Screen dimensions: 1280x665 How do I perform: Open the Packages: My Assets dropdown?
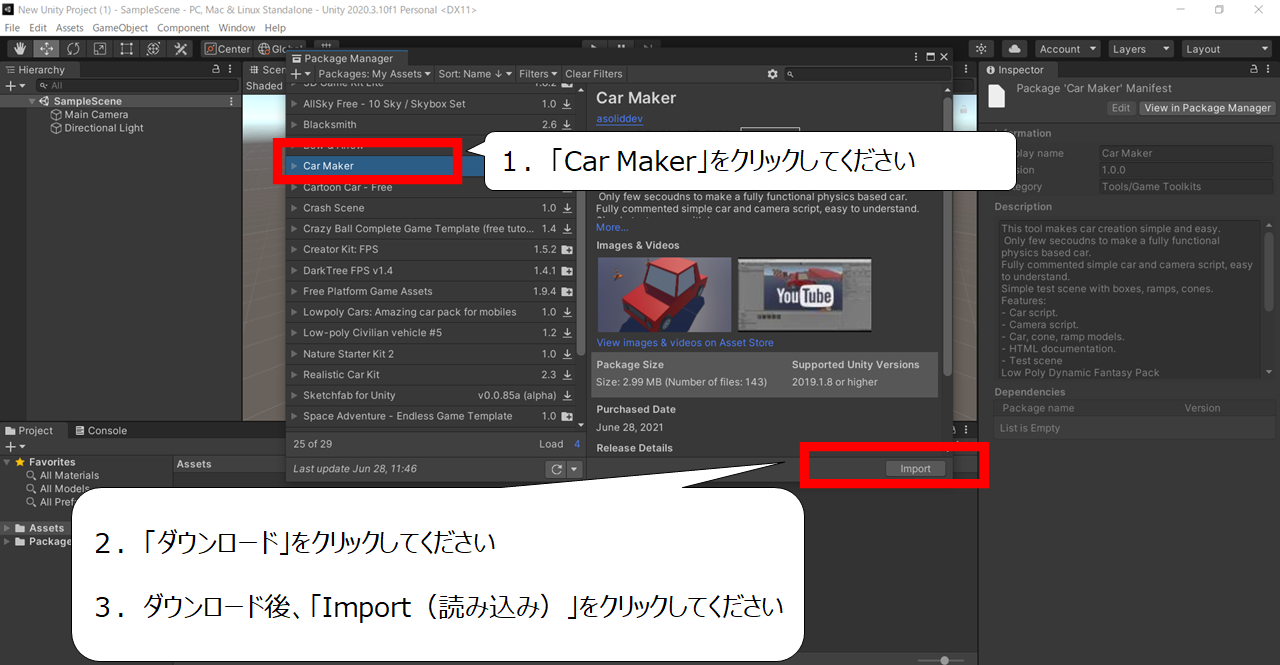[x=374, y=74]
